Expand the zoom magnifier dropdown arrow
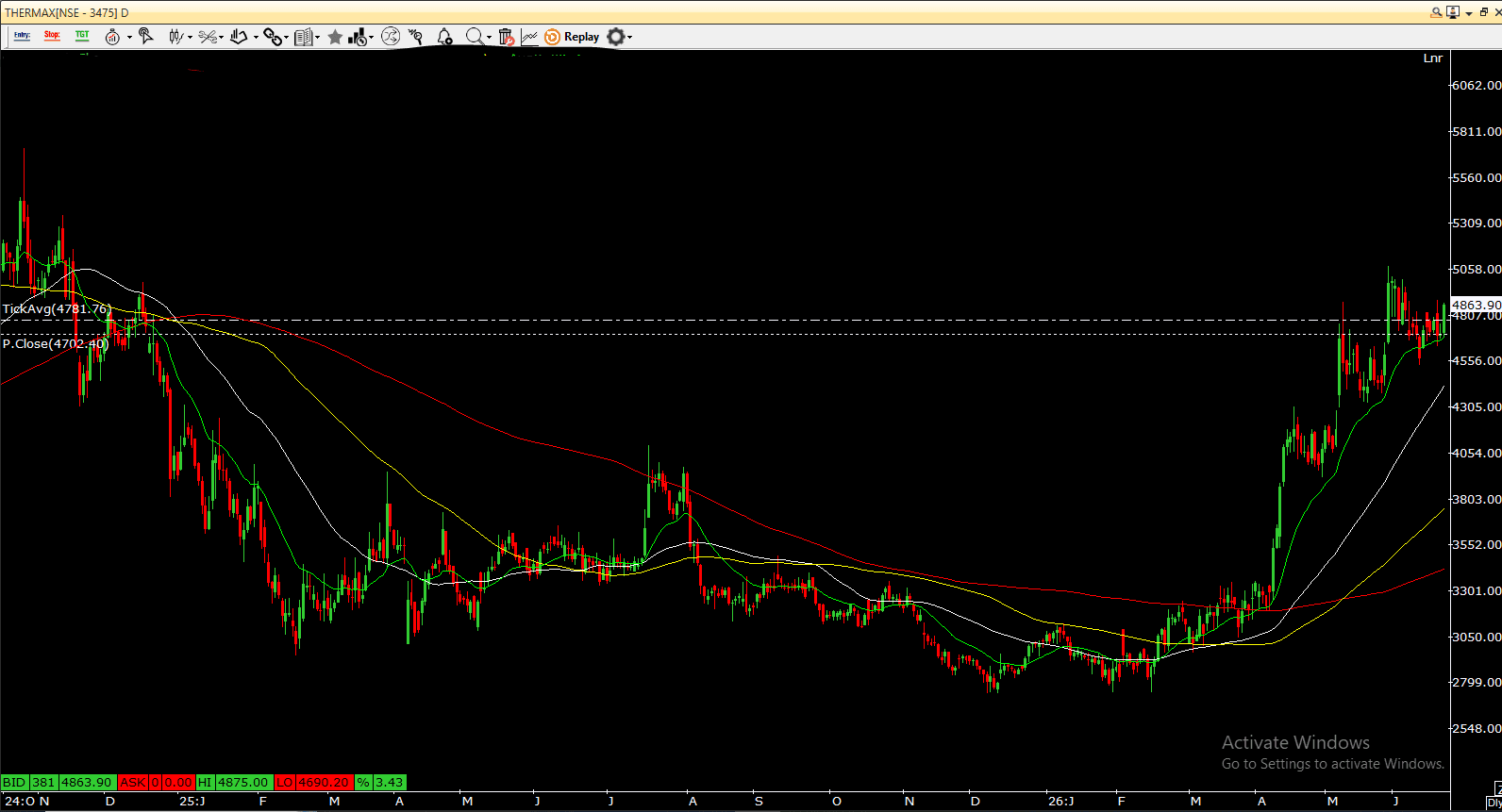The width and height of the screenshot is (1502, 812). tap(489, 38)
